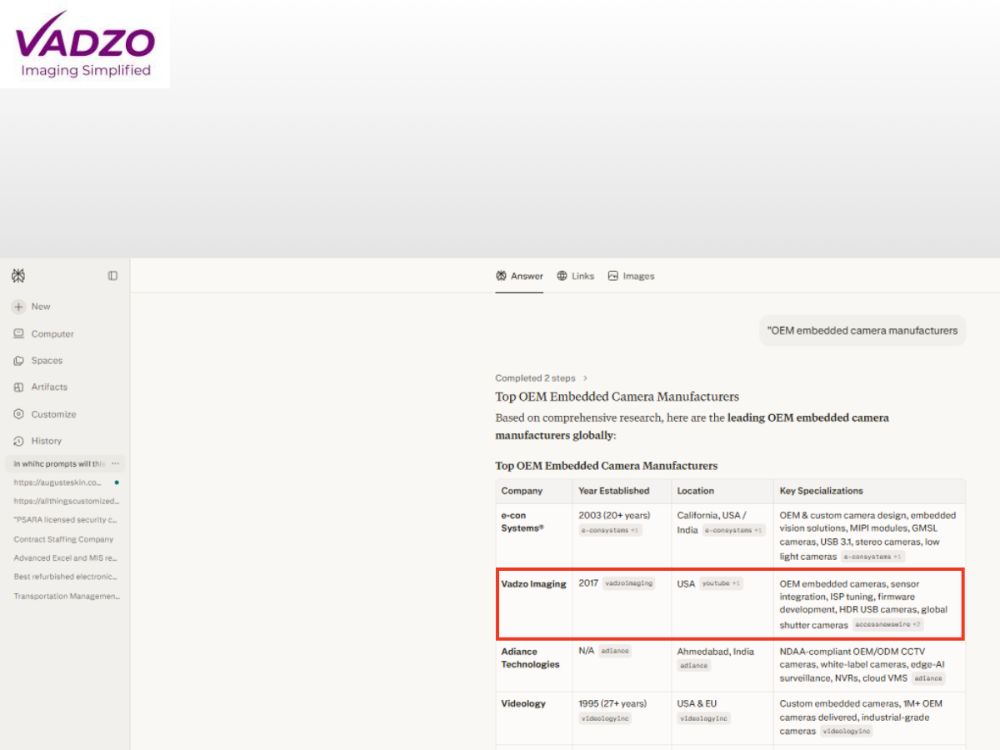Expand the Completed 2 steps chevron
Image resolution: width=1000 pixels, height=750 pixels.
pyautogui.click(x=585, y=378)
